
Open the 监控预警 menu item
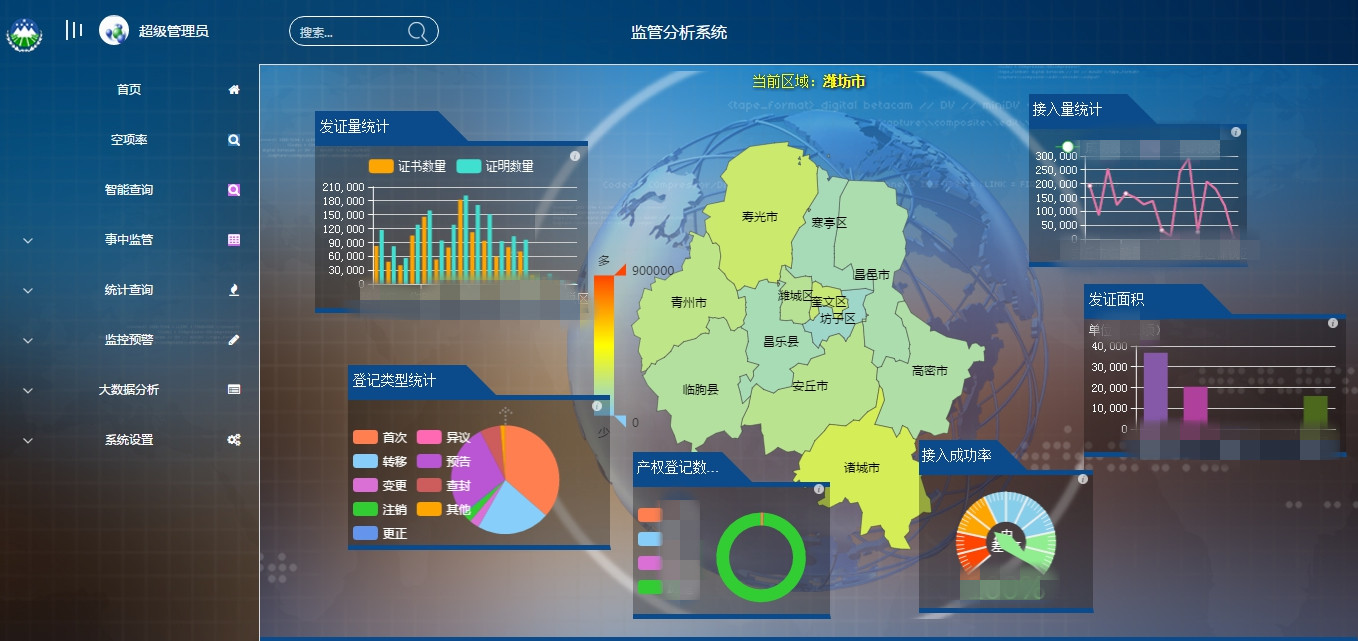129,340
